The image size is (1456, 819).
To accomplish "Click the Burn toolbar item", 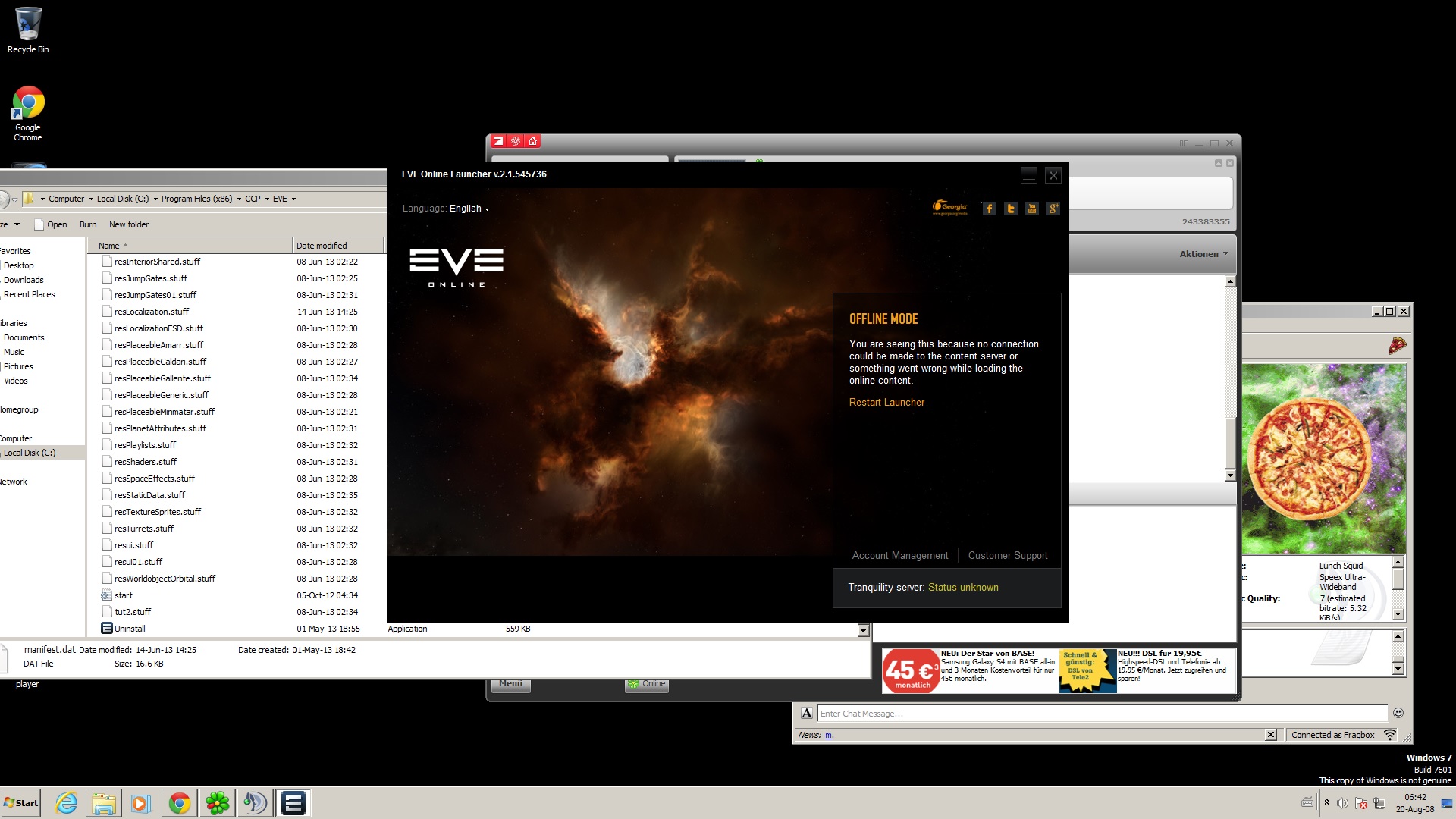I will pyautogui.click(x=88, y=224).
